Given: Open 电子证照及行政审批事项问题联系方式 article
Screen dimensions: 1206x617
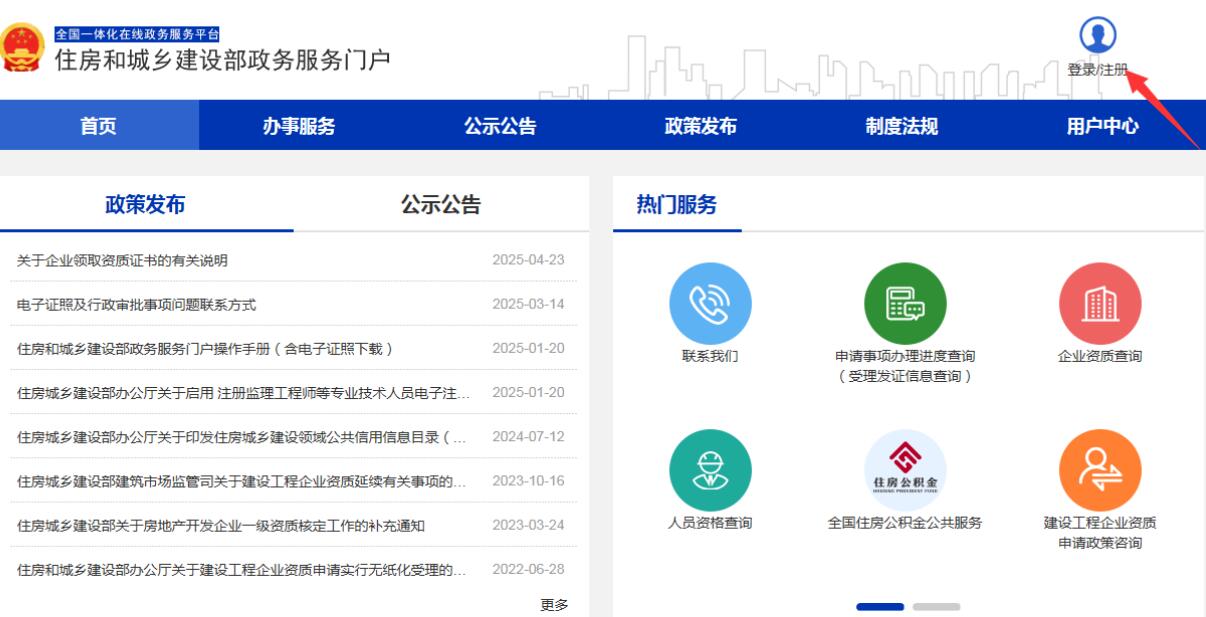Looking at the screenshot, I should click(136, 305).
